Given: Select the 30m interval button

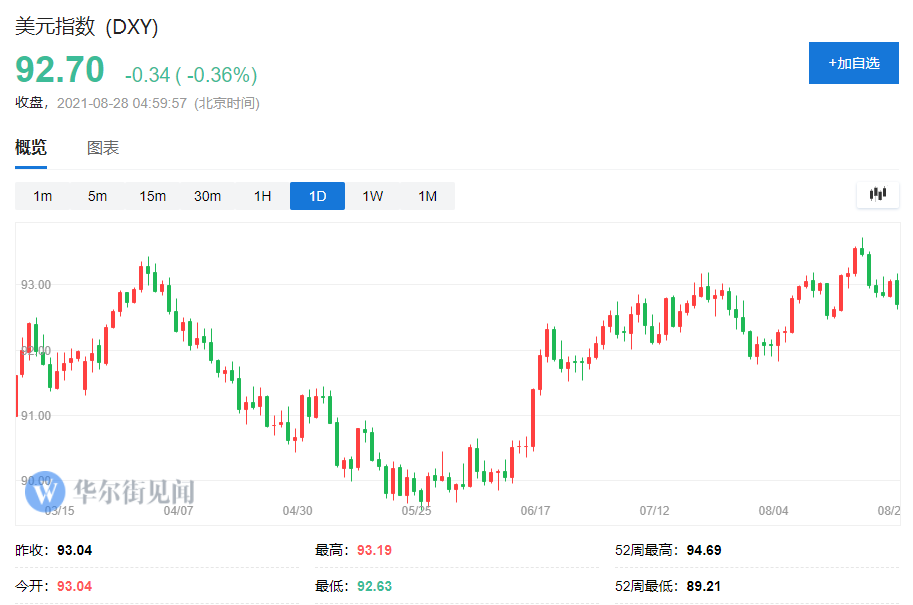Looking at the screenshot, I should click(x=207, y=196).
